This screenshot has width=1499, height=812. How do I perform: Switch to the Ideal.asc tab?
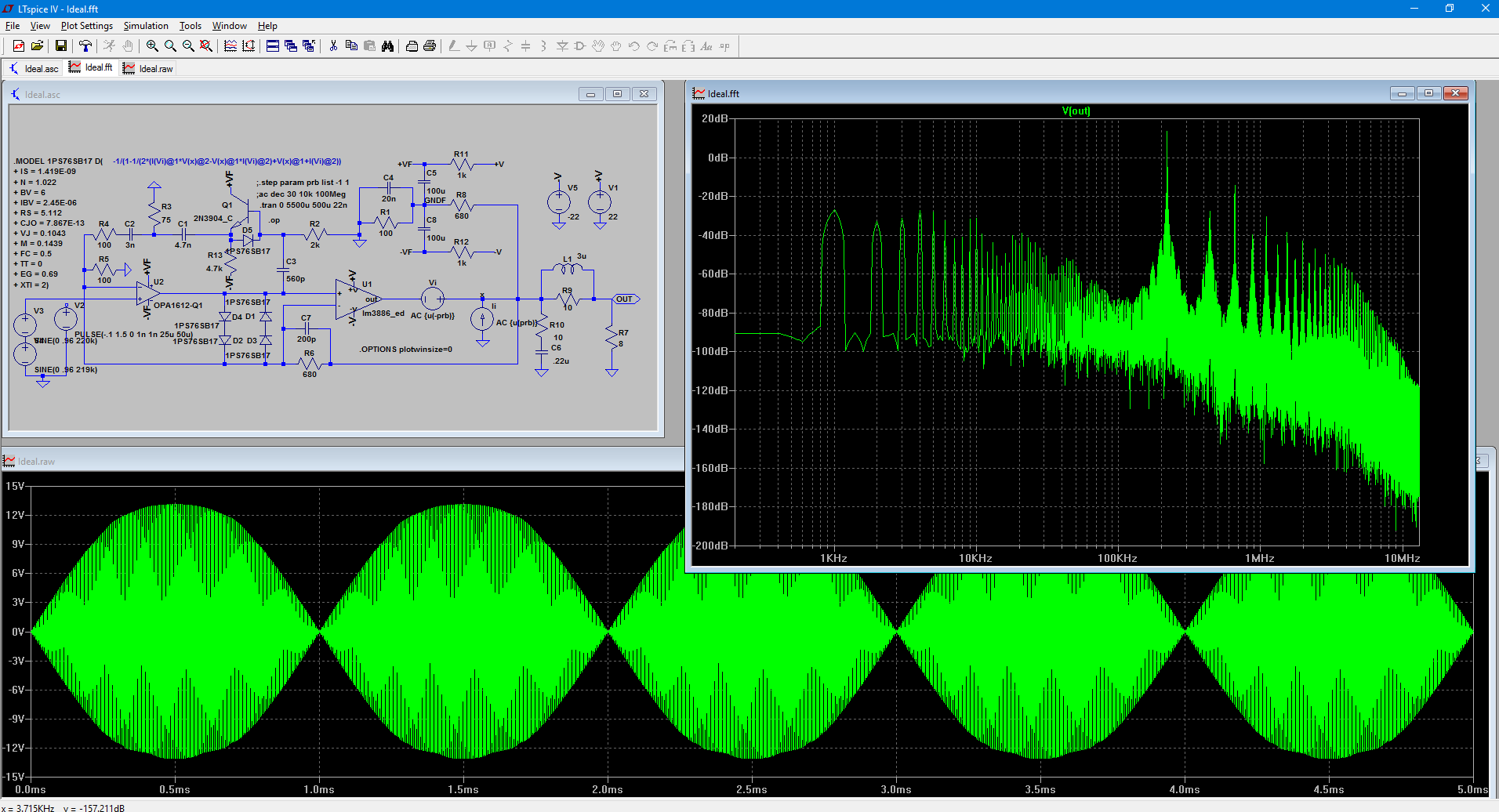pos(34,68)
